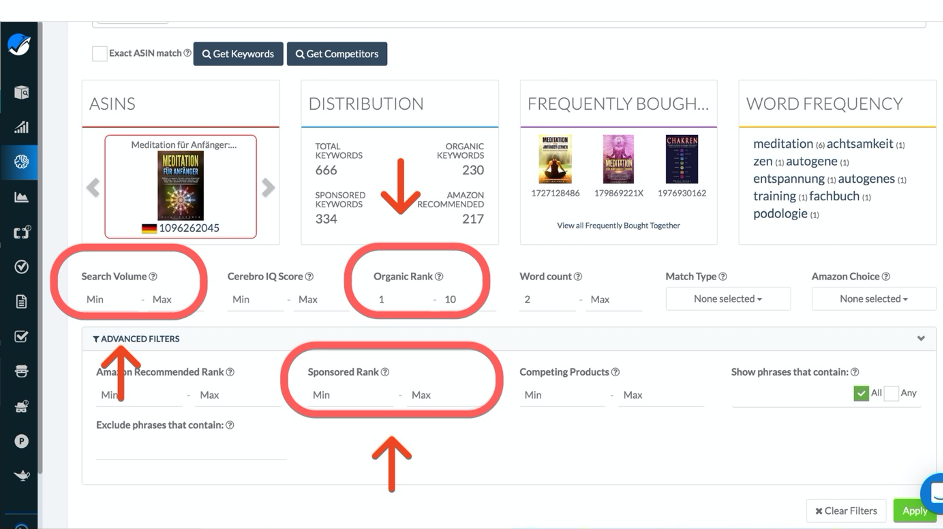943x529 pixels.
Task: Click Search Volume Min field
Action: 109,299
